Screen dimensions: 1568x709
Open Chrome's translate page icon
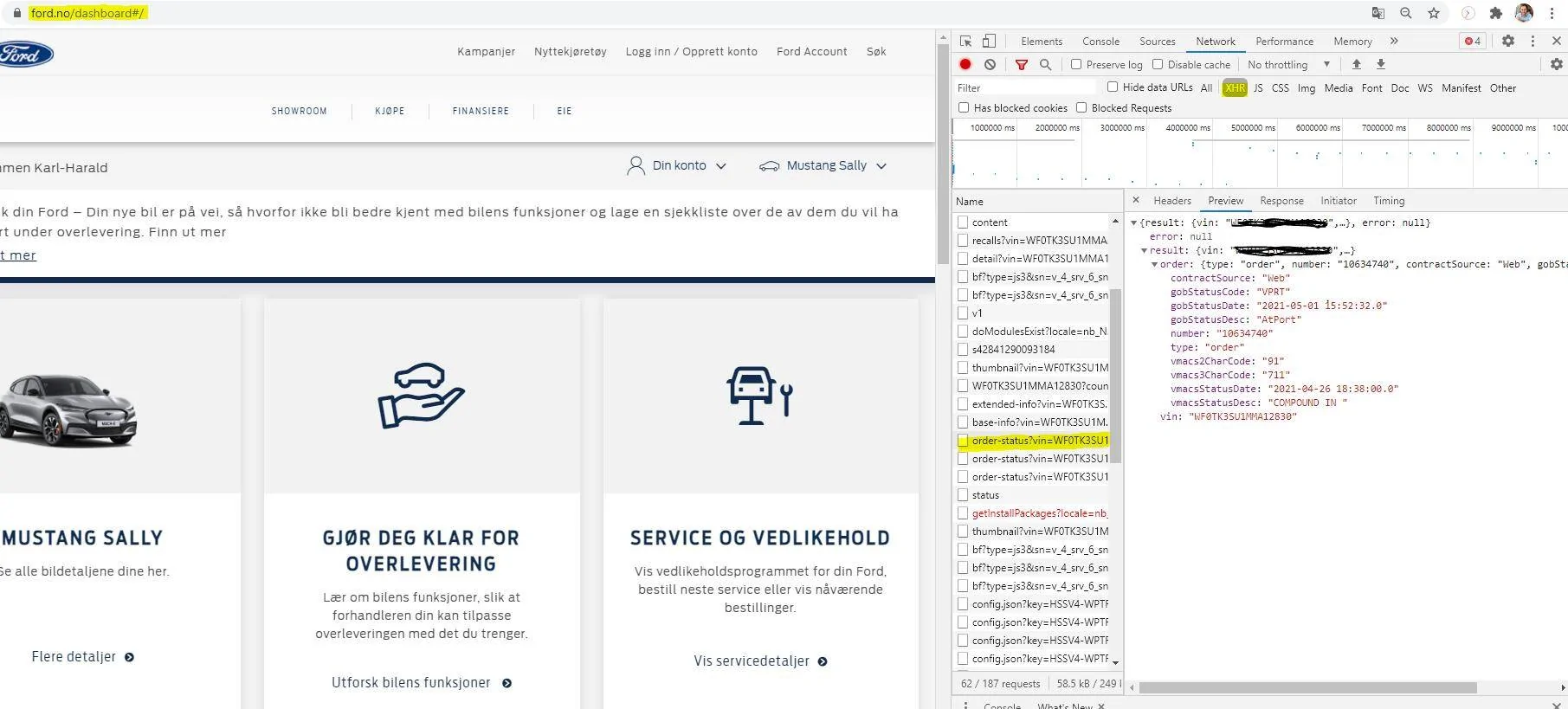pyautogui.click(x=1378, y=13)
